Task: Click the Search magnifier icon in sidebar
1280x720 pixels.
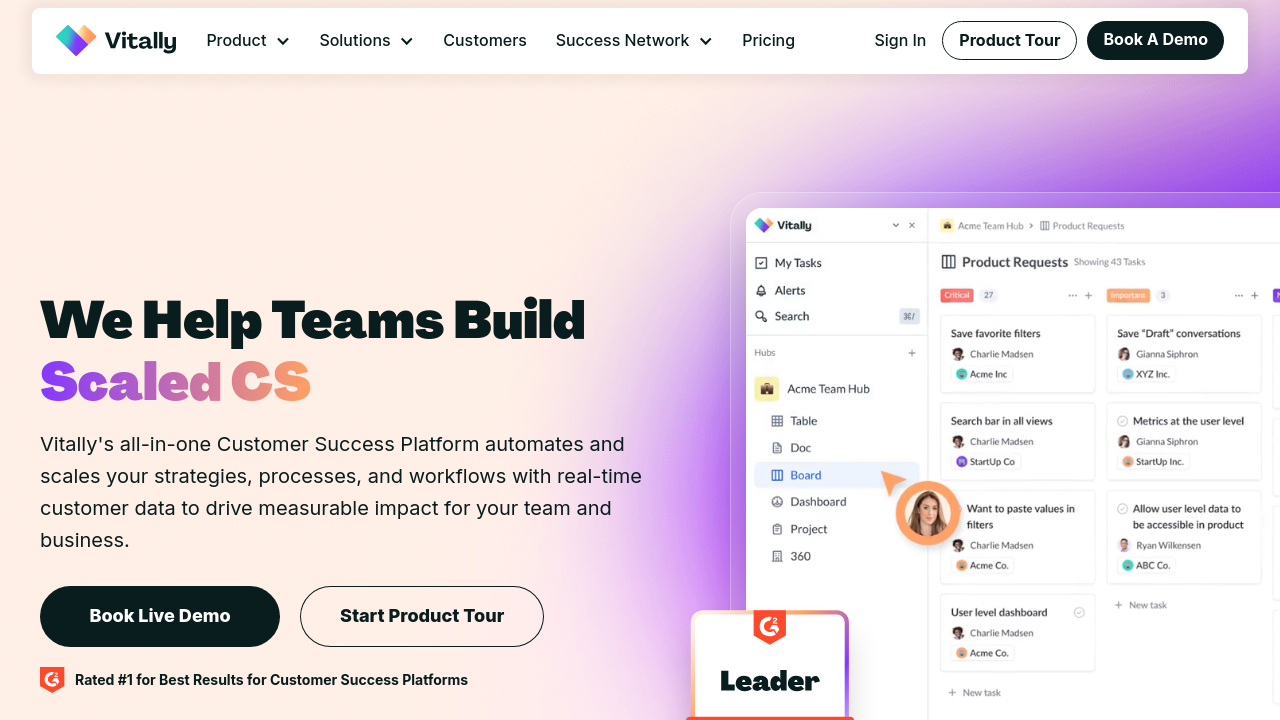Action: click(x=761, y=316)
